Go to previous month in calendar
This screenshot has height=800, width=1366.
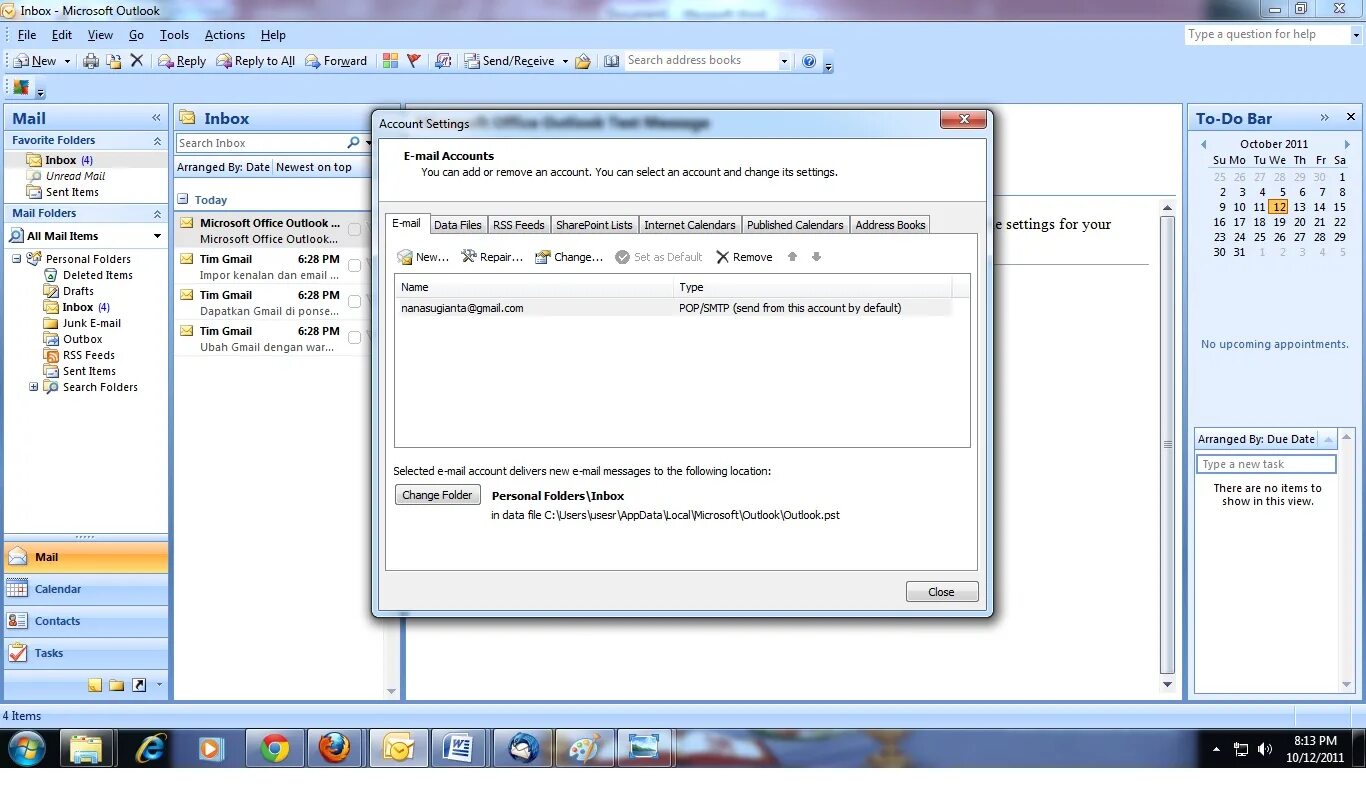coord(1203,144)
